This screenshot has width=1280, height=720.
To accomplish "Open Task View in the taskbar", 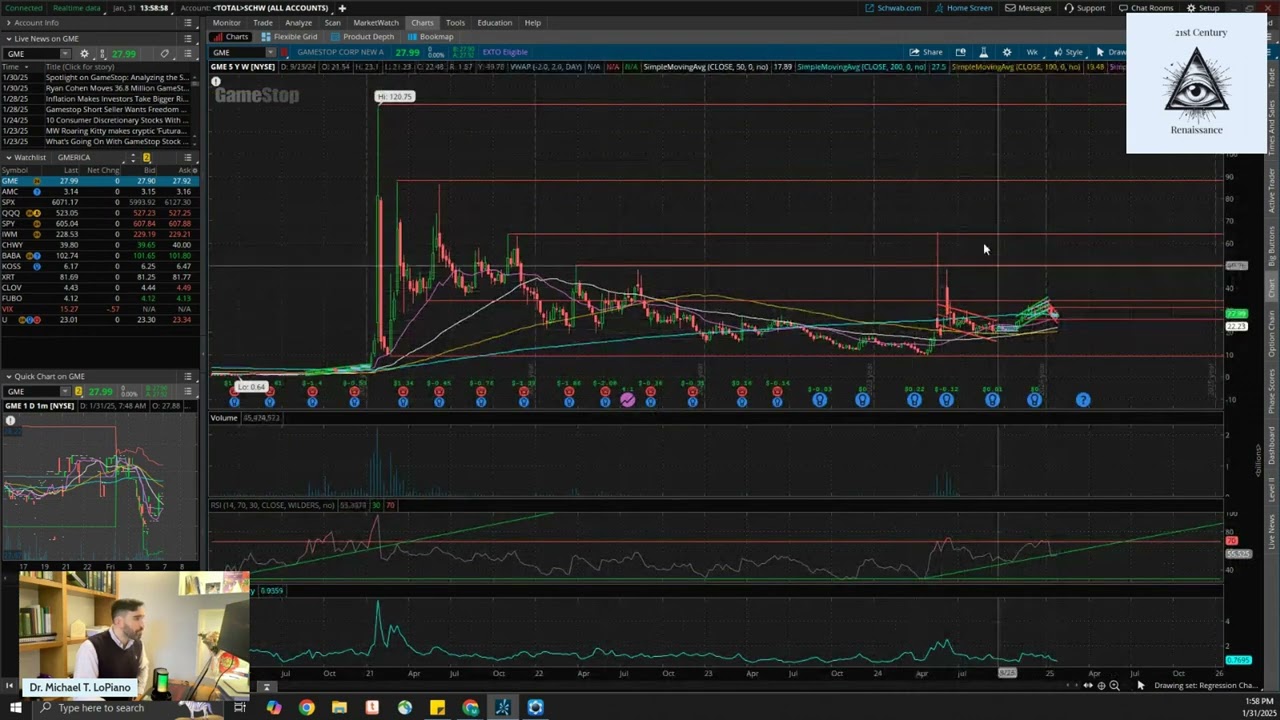I will pos(240,708).
